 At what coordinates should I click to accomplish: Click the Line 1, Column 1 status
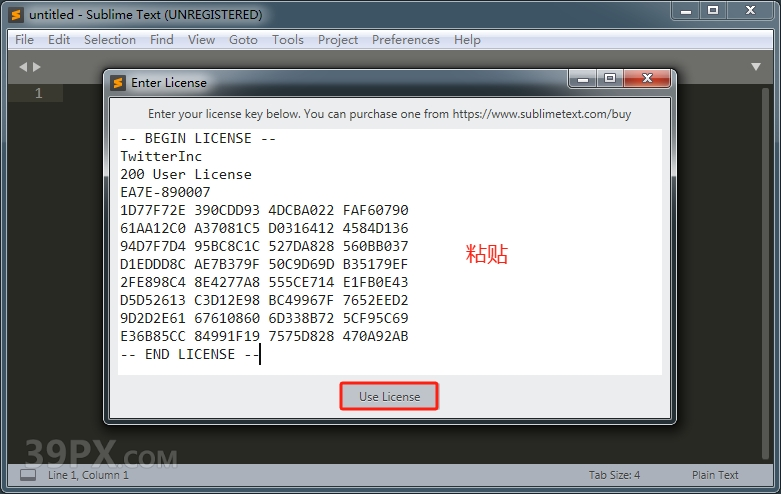(x=88, y=475)
